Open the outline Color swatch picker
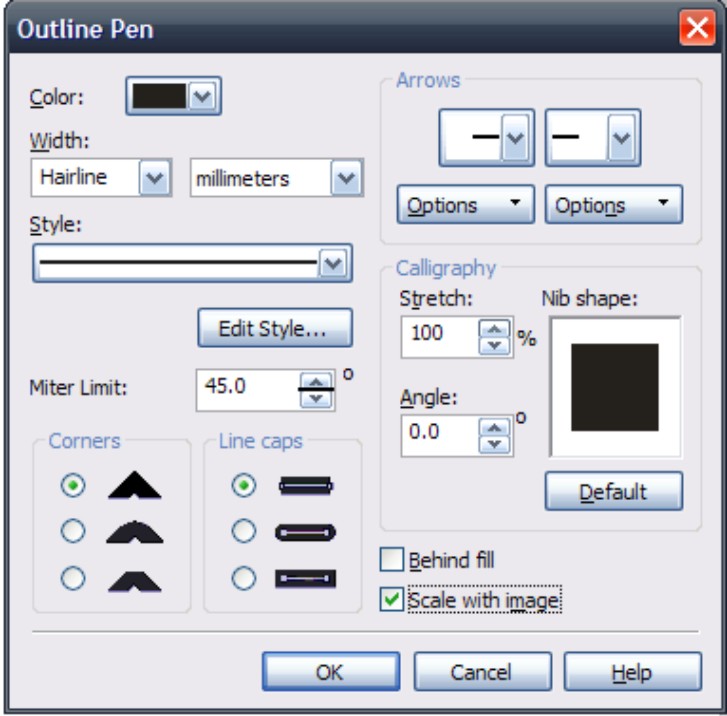Screen dimensions: 727x716 tap(173, 96)
